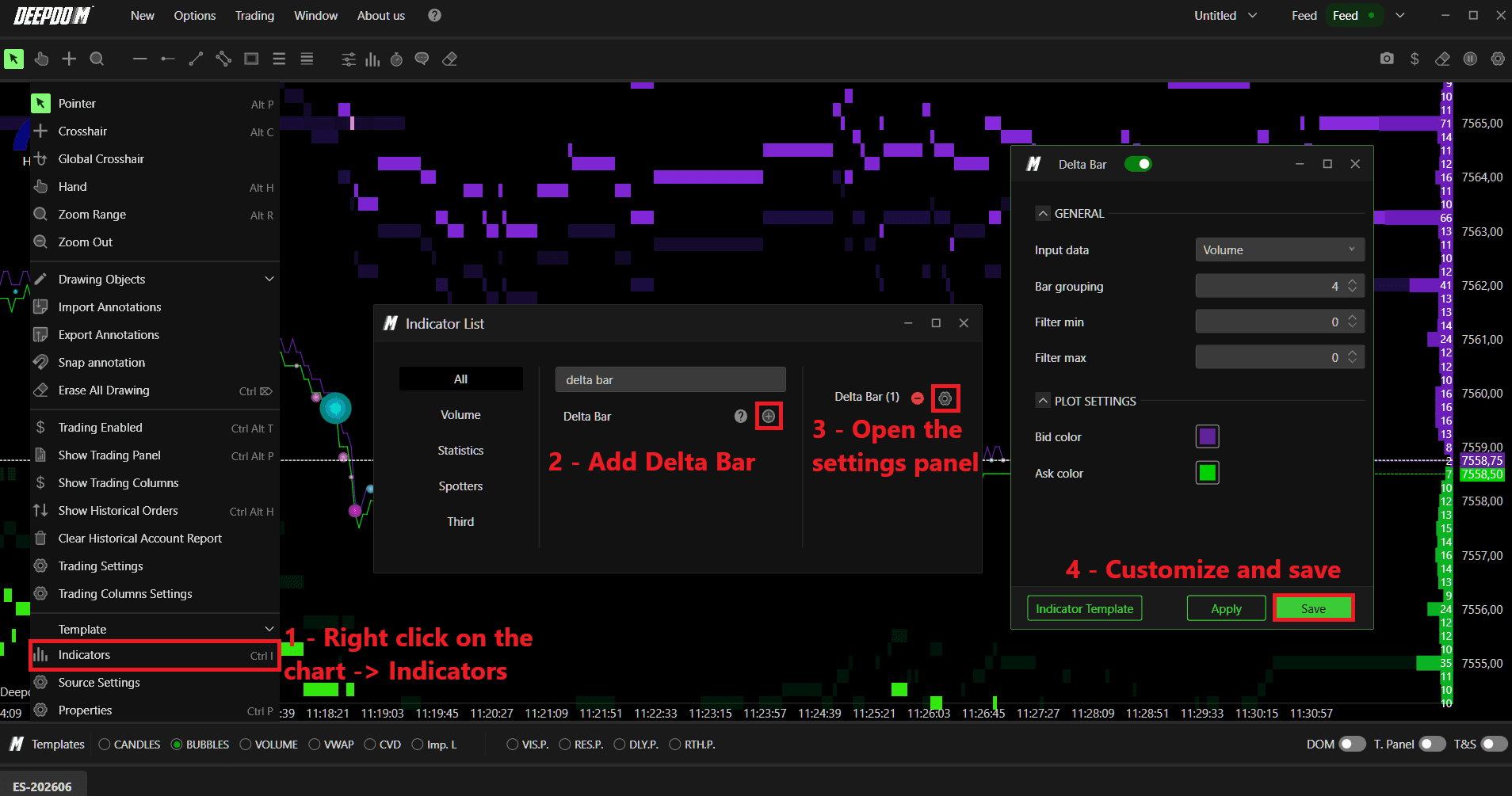The image size is (1512, 796).
Task: Select the hand pan tool in the top toolbar
Action: tap(41, 59)
